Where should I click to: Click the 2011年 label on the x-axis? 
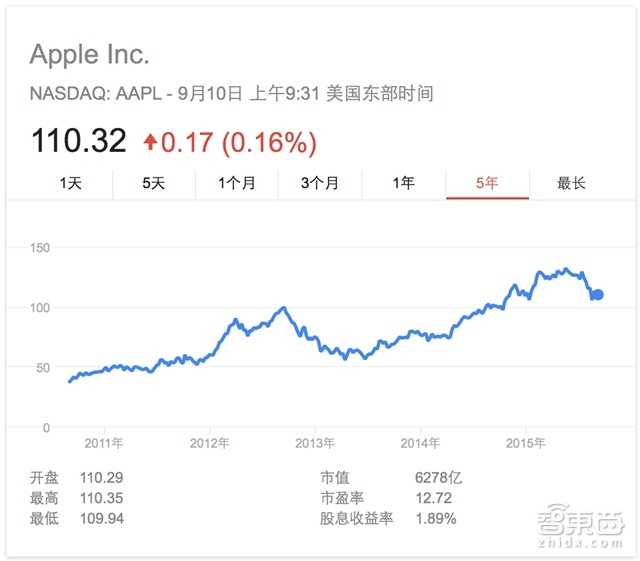tap(104, 442)
